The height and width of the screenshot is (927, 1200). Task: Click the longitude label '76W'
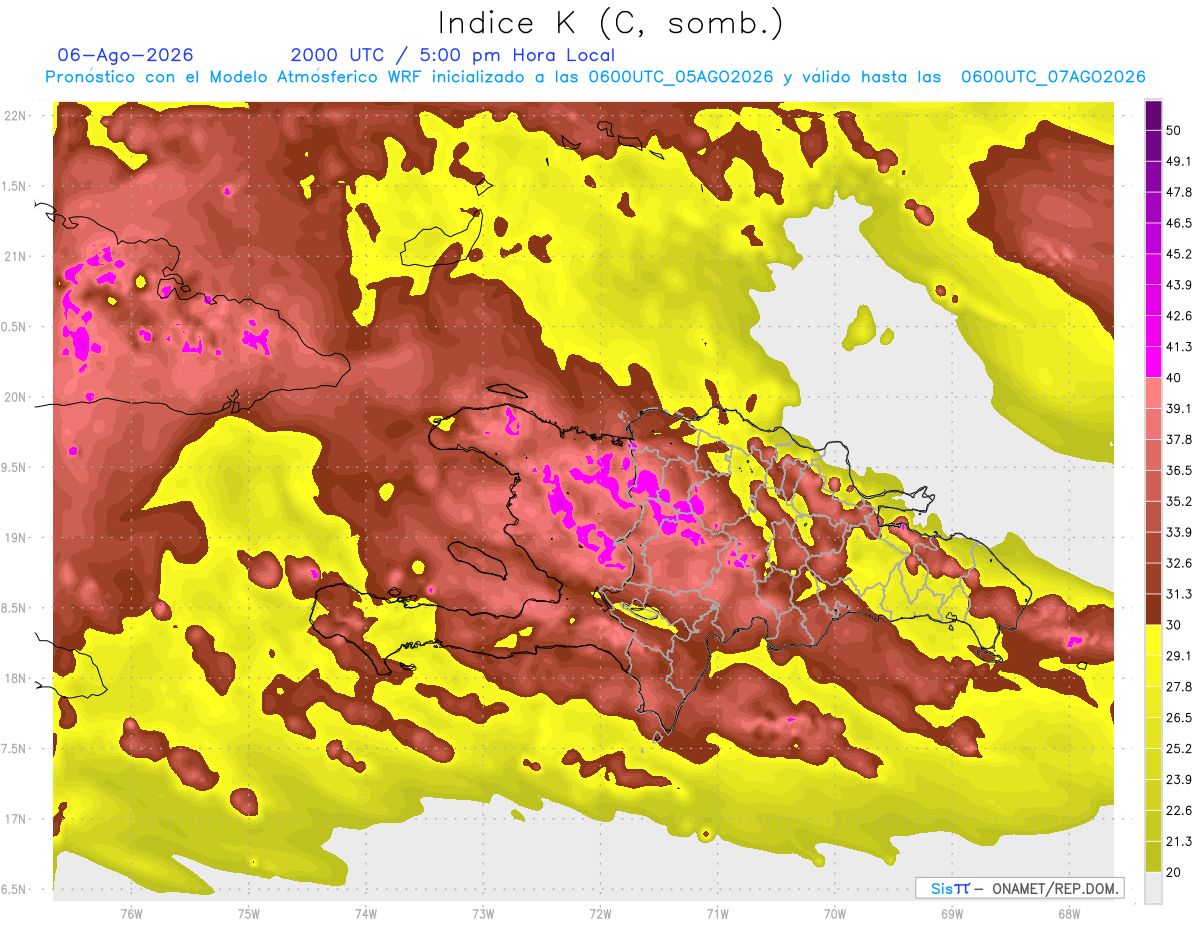(131, 913)
